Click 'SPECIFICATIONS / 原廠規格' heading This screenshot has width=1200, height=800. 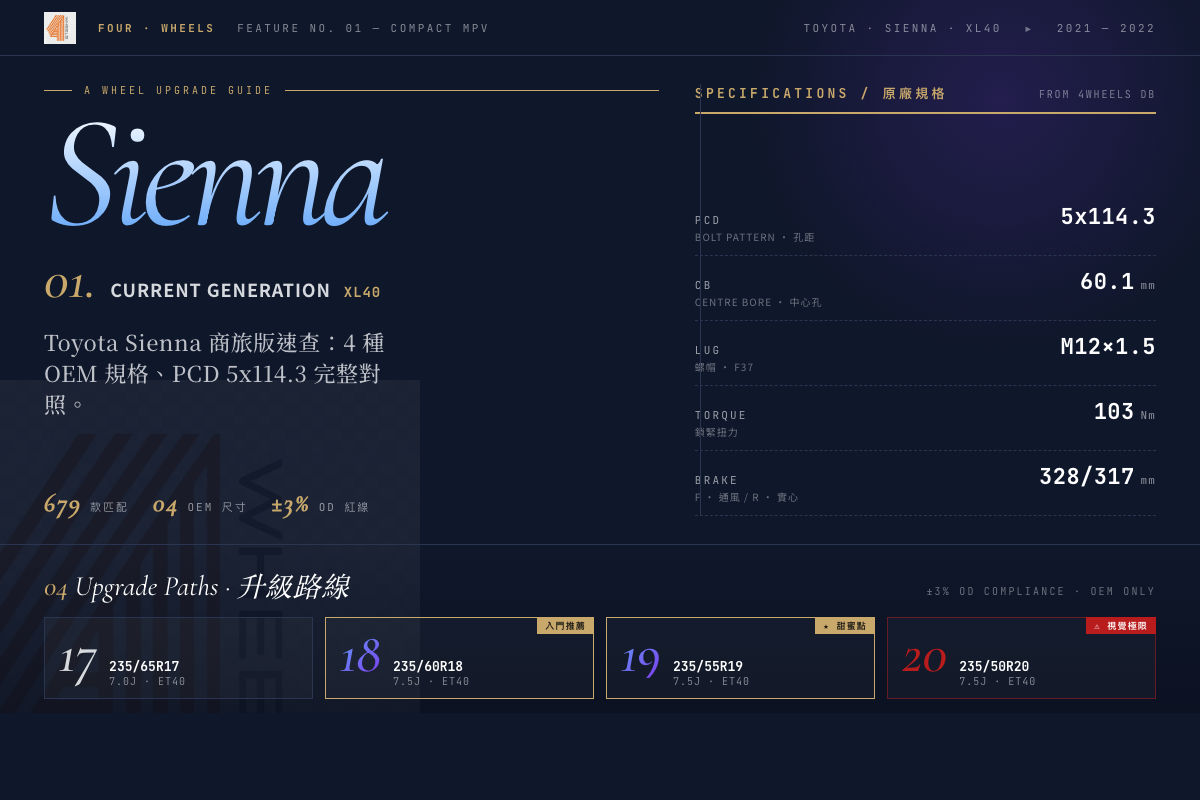tap(821, 93)
